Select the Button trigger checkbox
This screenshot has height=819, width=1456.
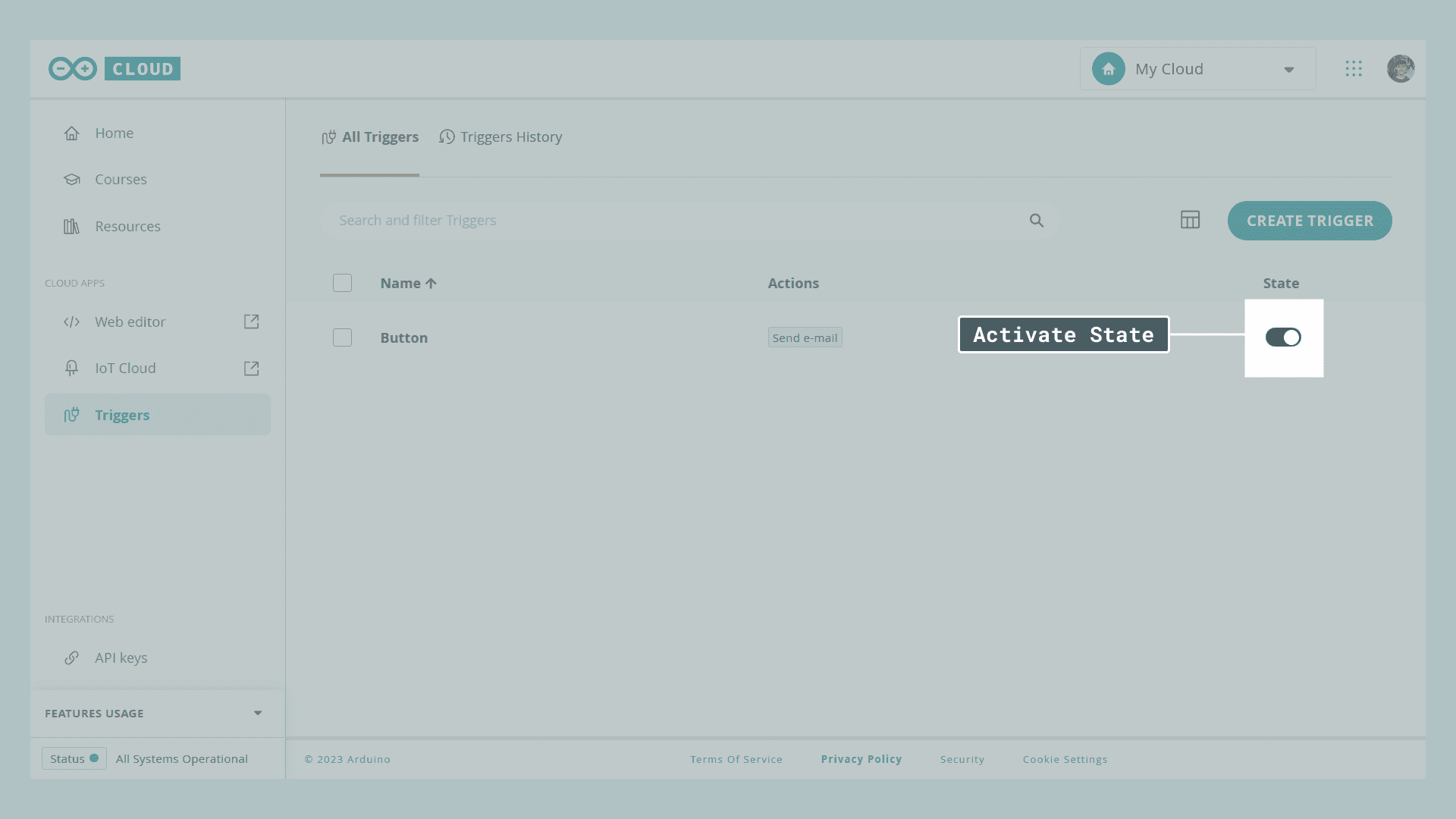click(342, 337)
